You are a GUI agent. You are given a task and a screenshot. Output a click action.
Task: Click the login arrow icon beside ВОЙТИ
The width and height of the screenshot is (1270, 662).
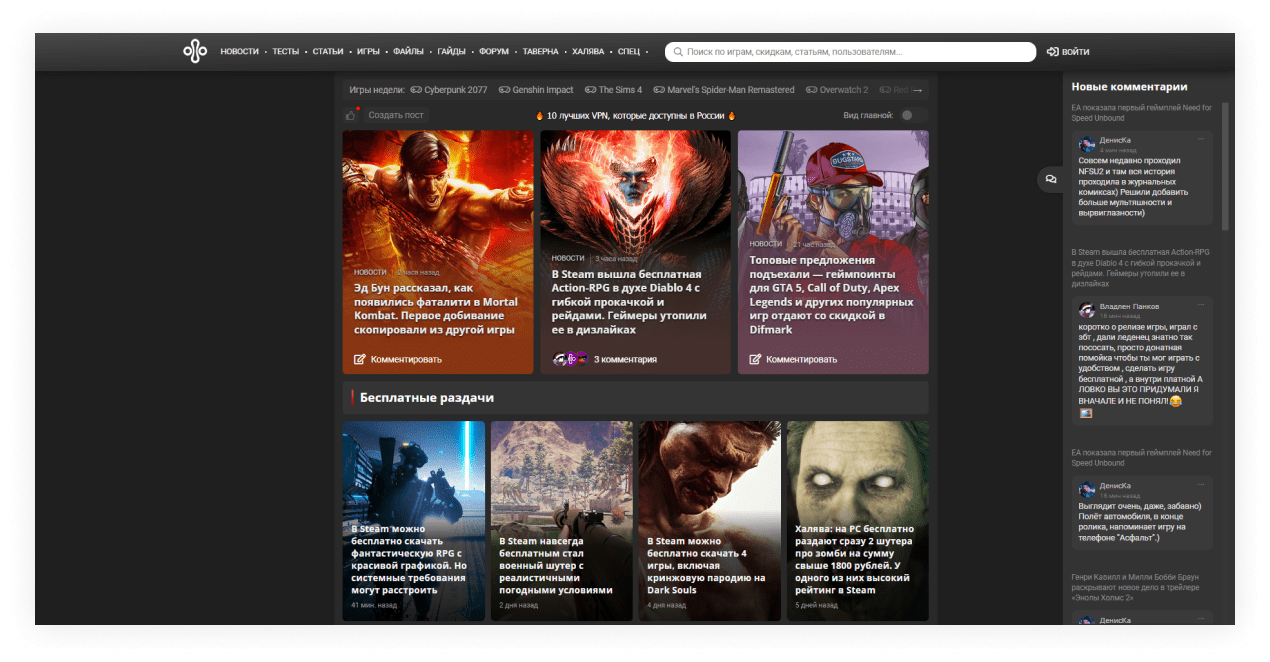point(1052,52)
